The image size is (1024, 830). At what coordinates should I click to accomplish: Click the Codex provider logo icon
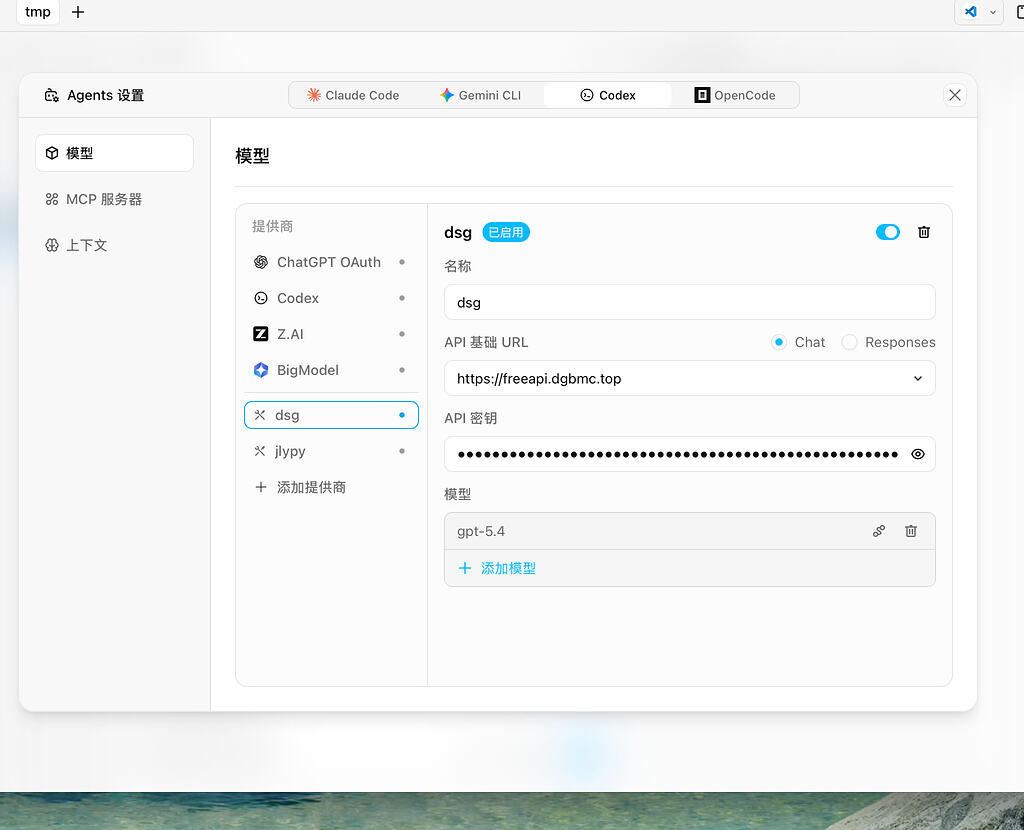pyautogui.click(x=261, y=298)
